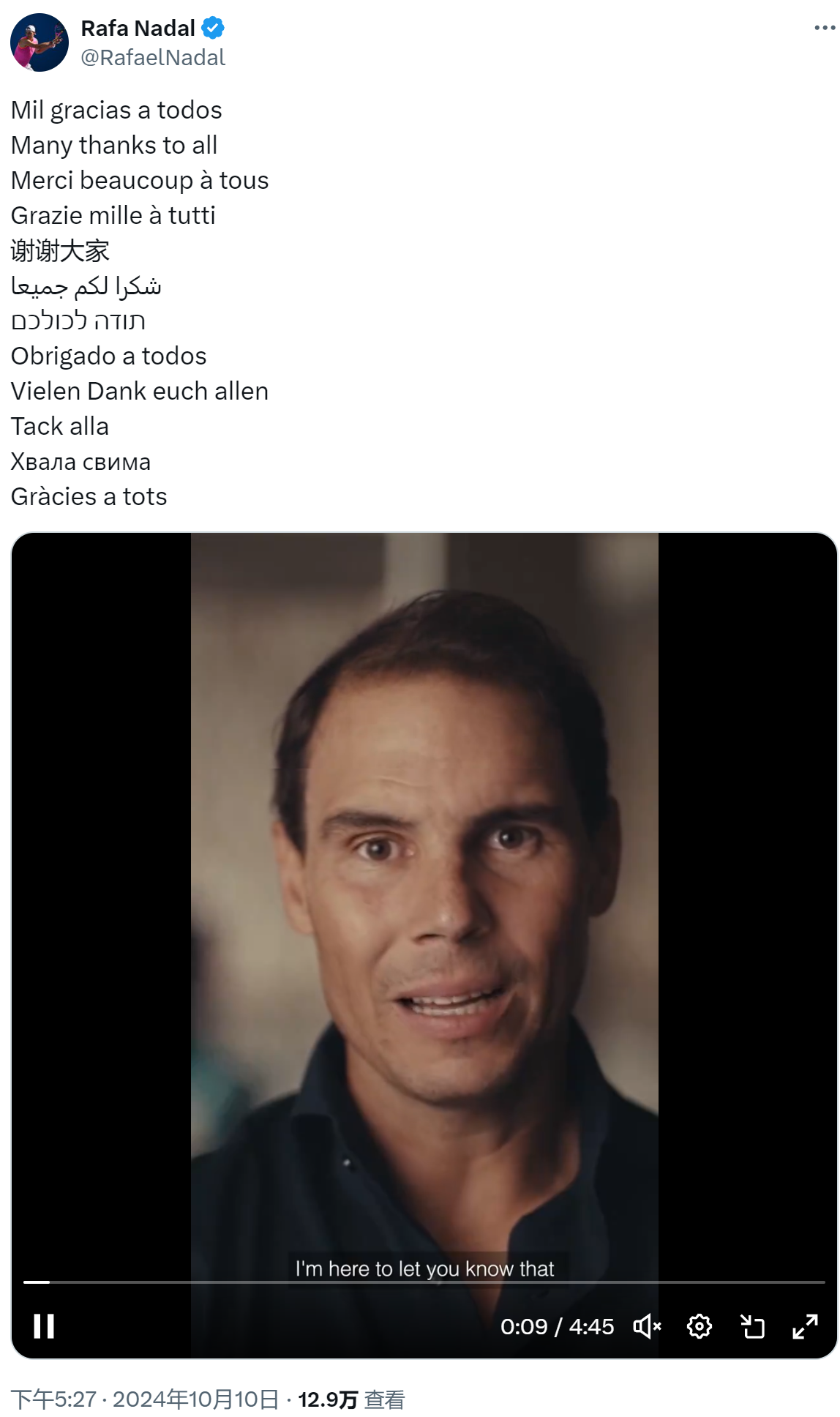840x1417 pixels.
Task: Seek on the video progress bar
Action: point(424,1282)
